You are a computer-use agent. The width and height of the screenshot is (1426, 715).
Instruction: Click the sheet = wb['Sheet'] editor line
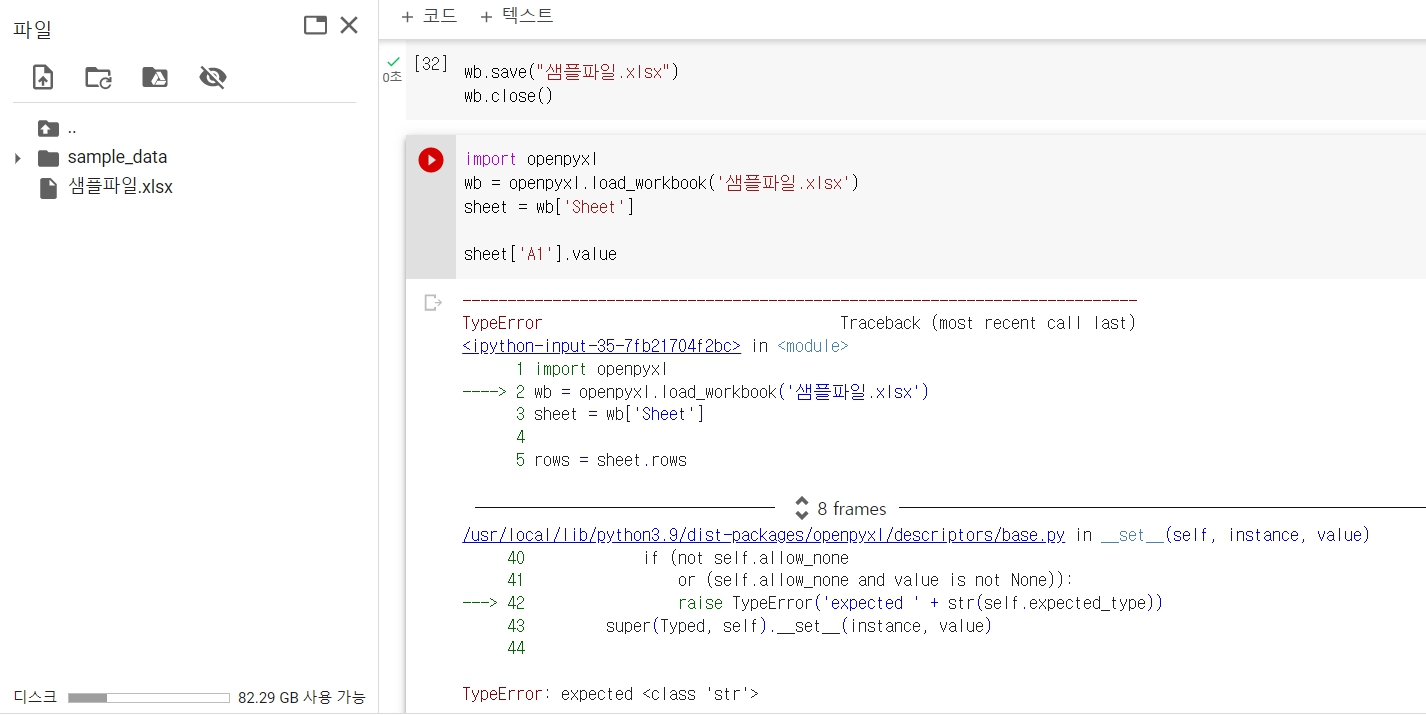[549, 207]
